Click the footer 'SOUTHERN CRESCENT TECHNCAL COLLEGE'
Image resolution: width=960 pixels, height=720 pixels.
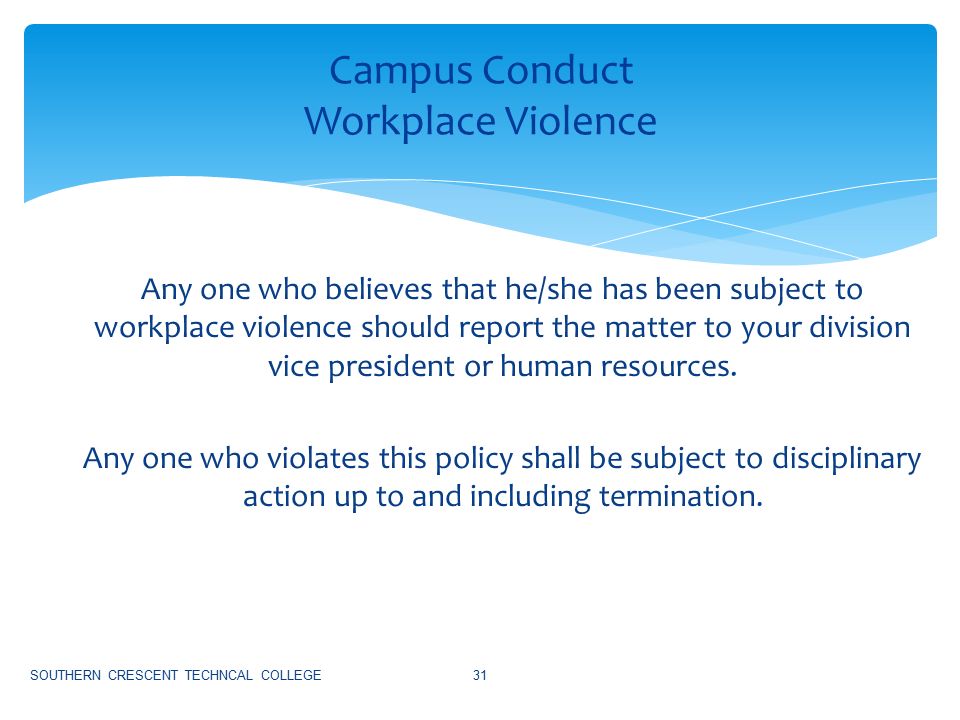coord(176,675)
